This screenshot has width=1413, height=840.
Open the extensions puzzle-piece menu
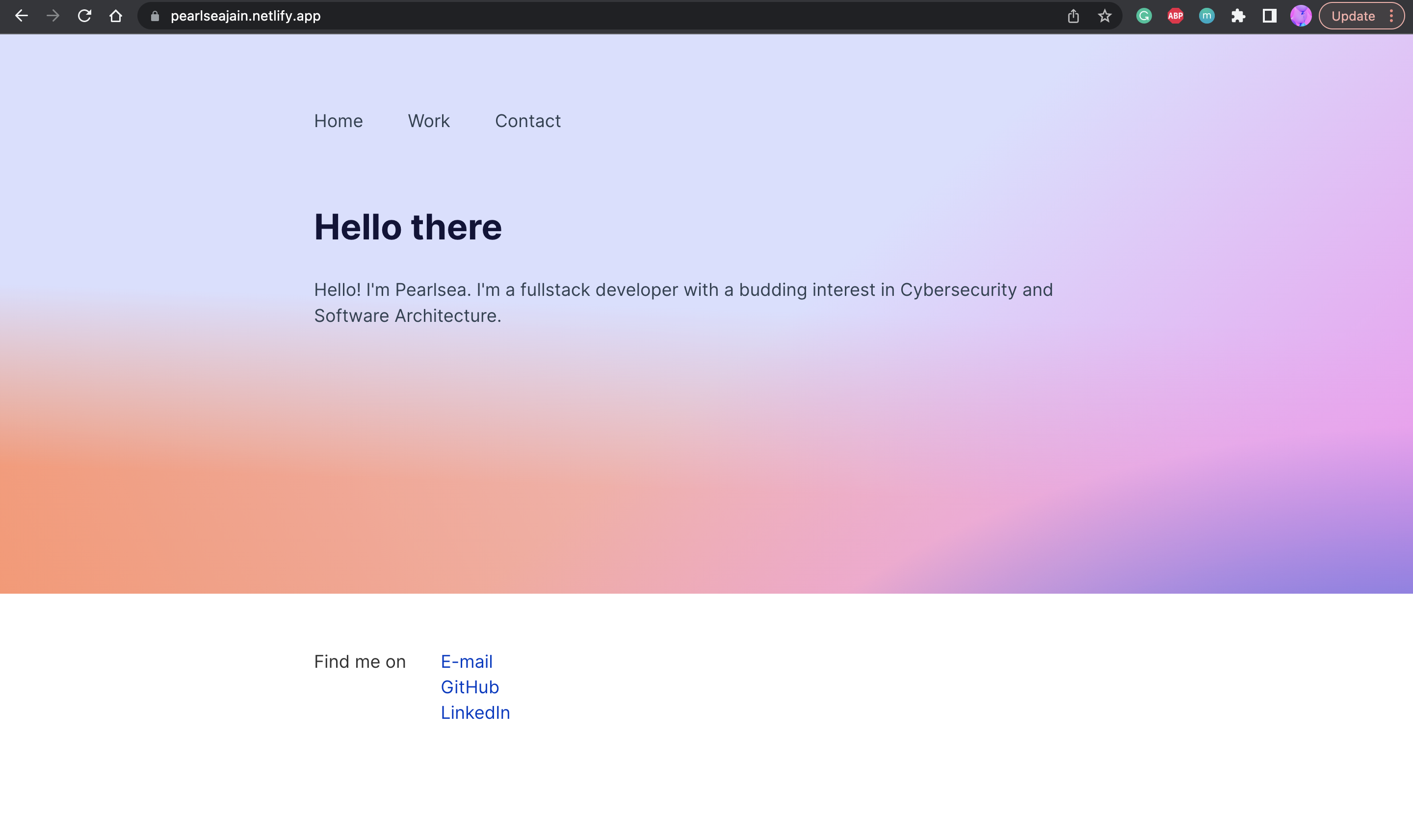click(x=1238, y=16)
